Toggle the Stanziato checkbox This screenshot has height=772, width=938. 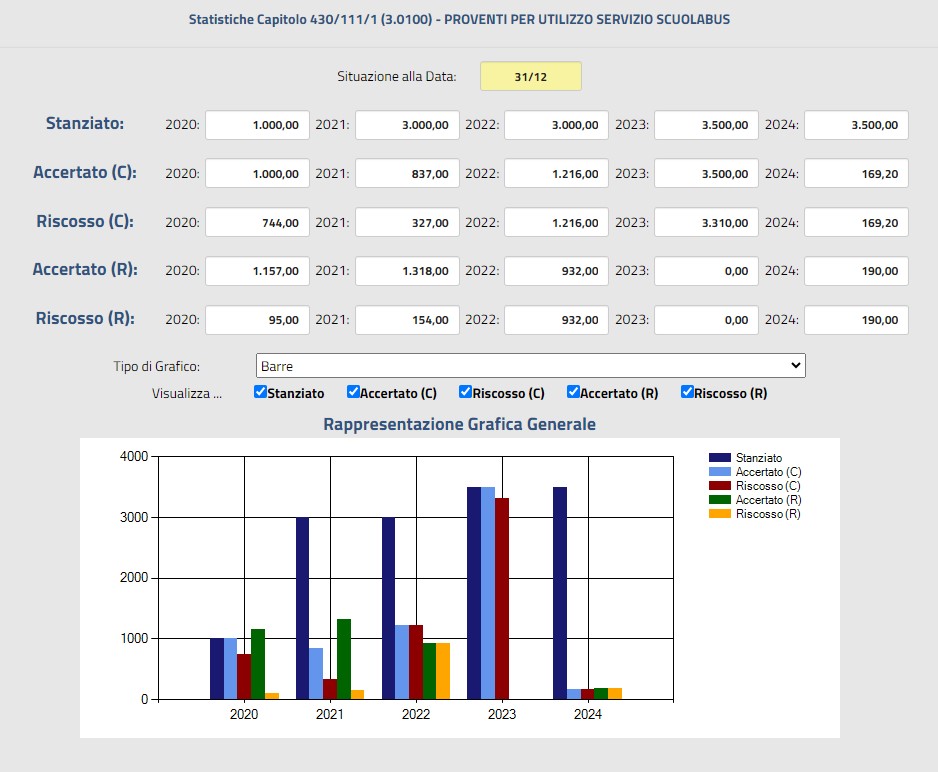260,392
